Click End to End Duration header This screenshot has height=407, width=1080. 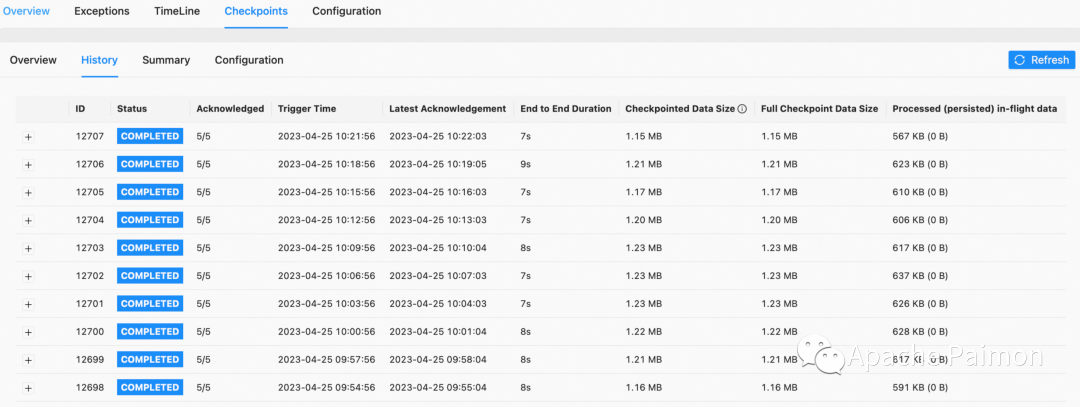pyautogui.click(x=565, y=109)
